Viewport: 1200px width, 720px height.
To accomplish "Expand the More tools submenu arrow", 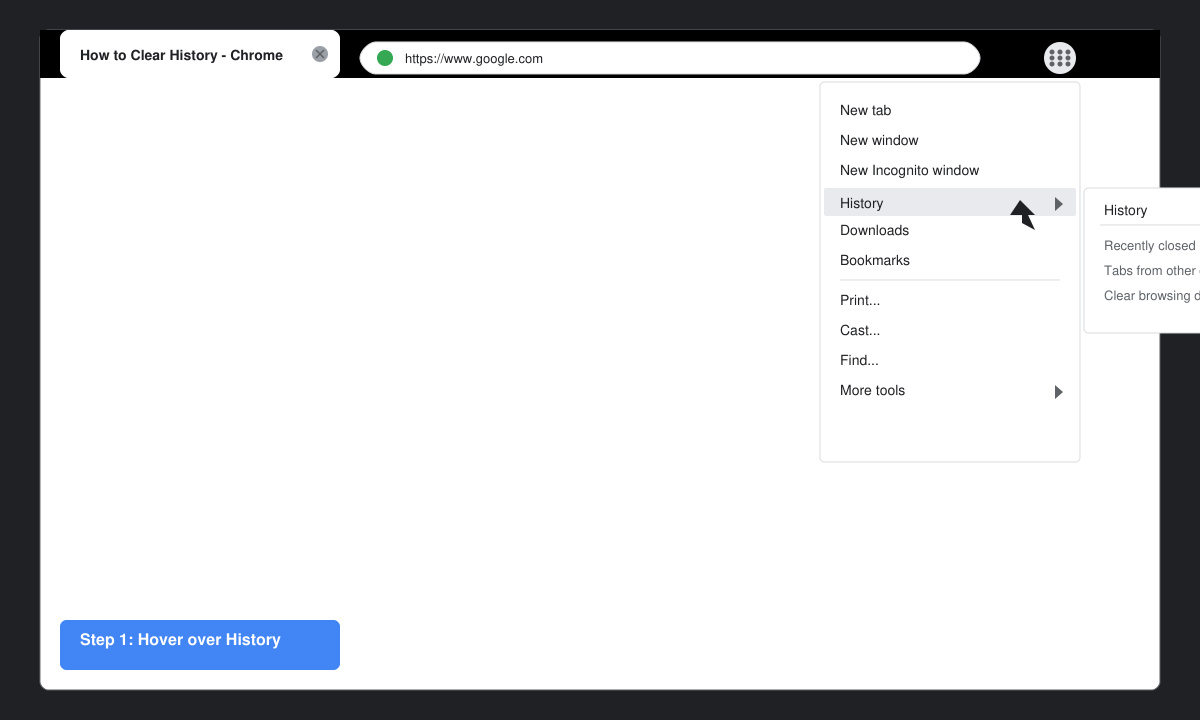I will click(x=1059, y=392).
